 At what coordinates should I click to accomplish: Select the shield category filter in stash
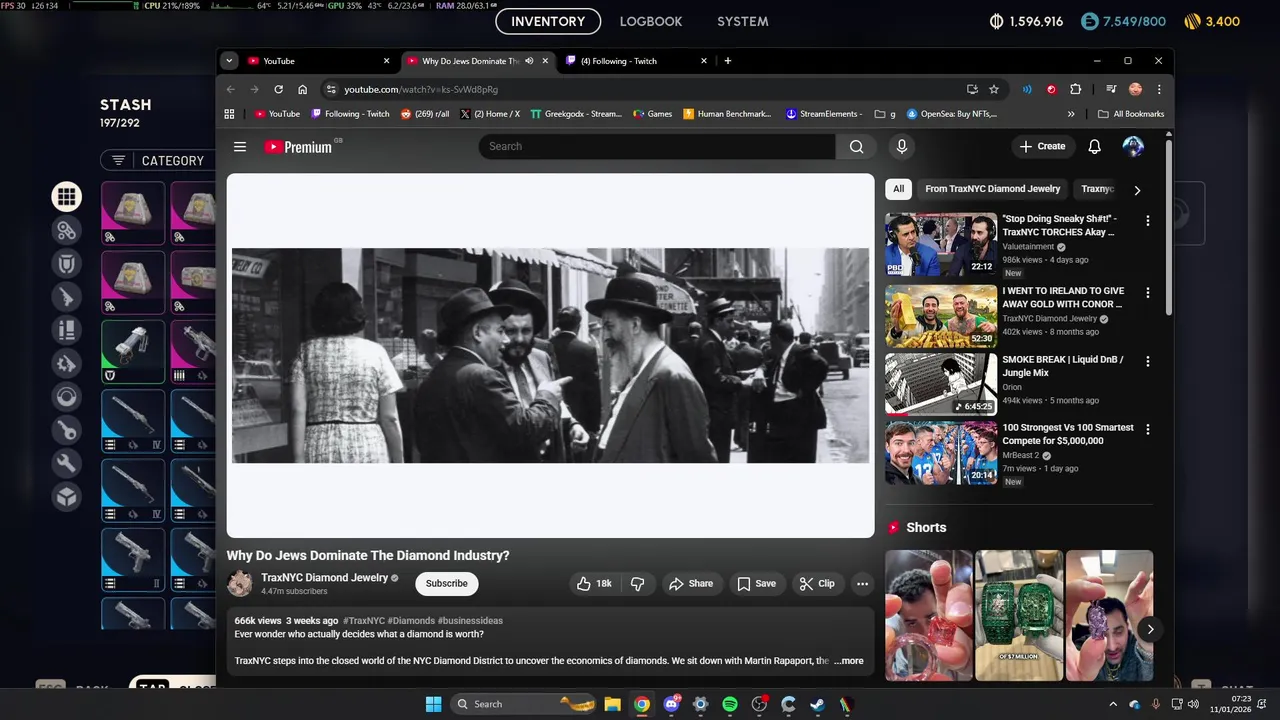pyautogui.click(x=66, y=264)
